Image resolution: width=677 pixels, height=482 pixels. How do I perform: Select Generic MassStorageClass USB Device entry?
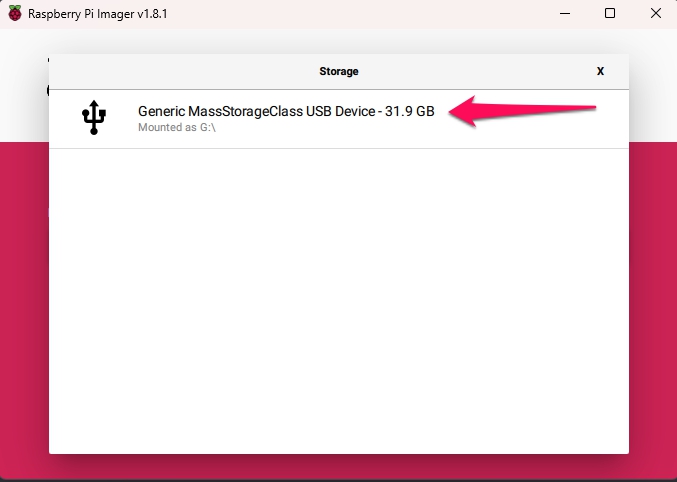click(x=285, y=112)
